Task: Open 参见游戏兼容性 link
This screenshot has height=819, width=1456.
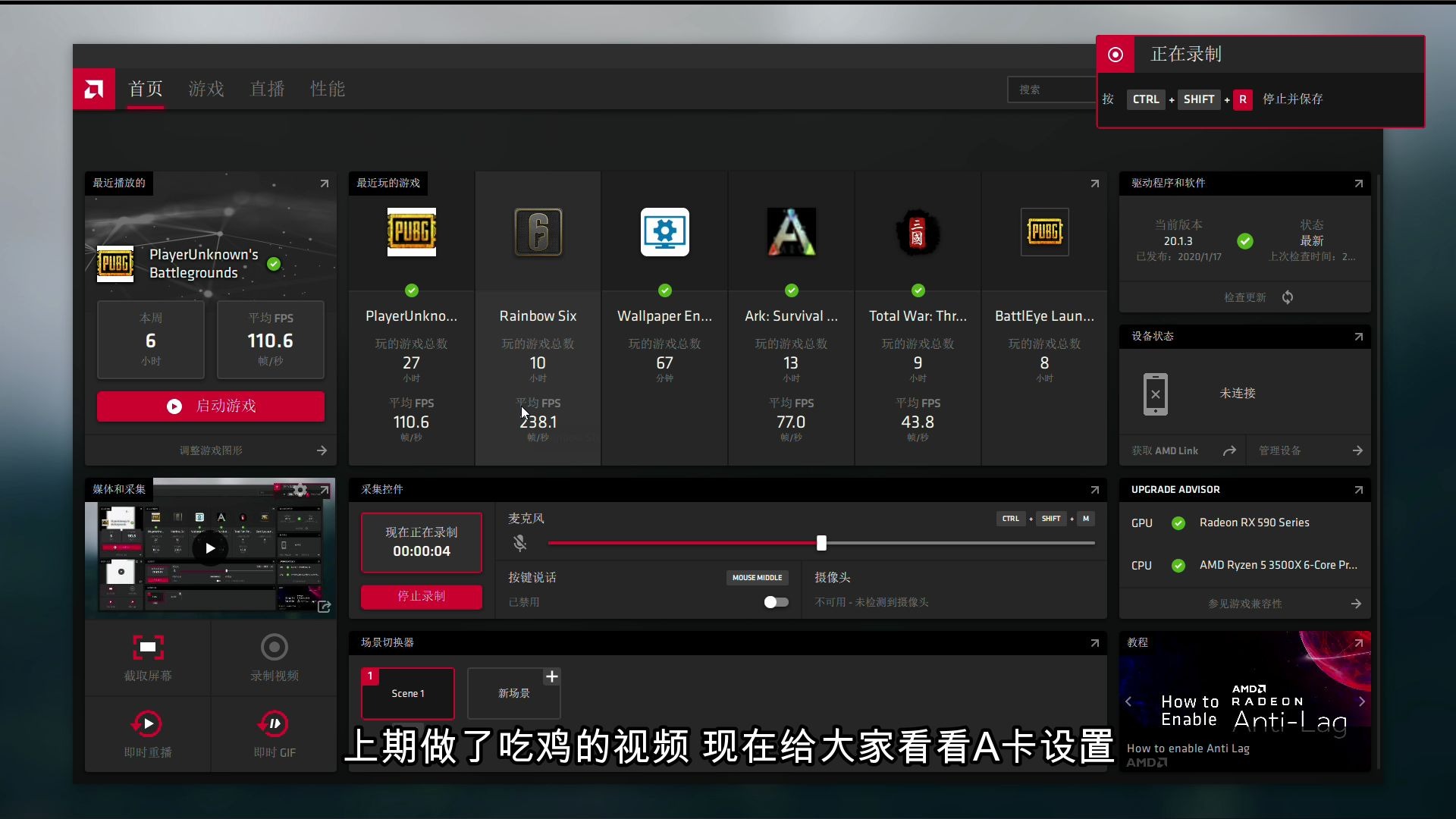Action: click(x=1245, y=604)
